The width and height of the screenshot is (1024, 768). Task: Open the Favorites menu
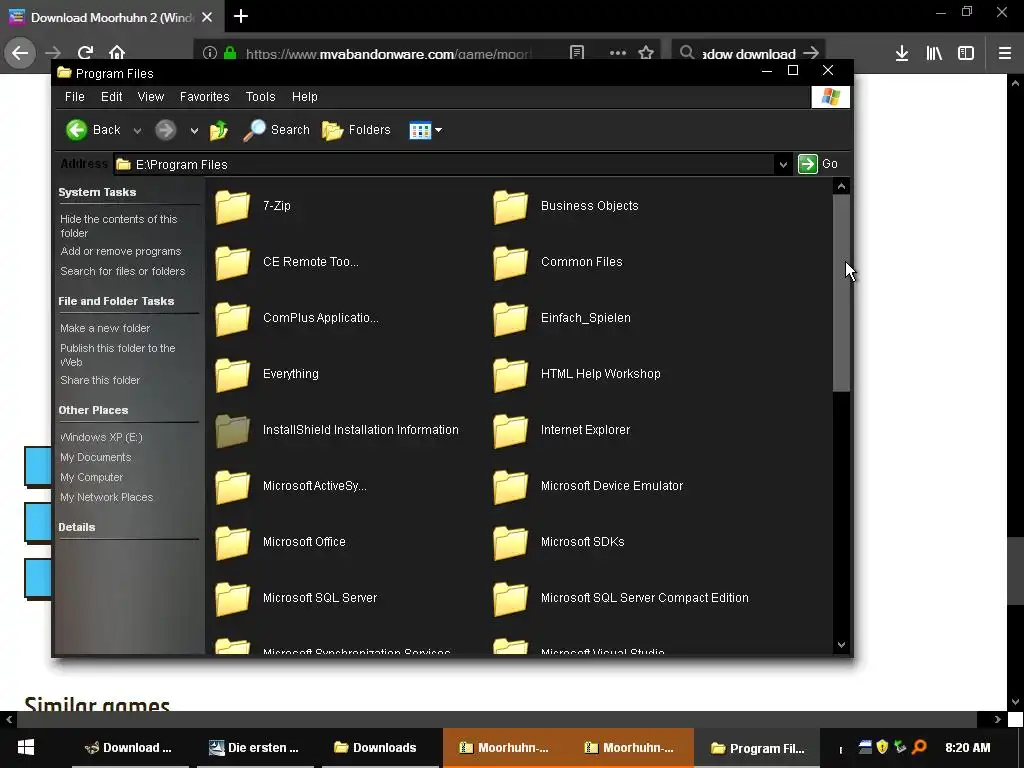(x=204, y=97)
